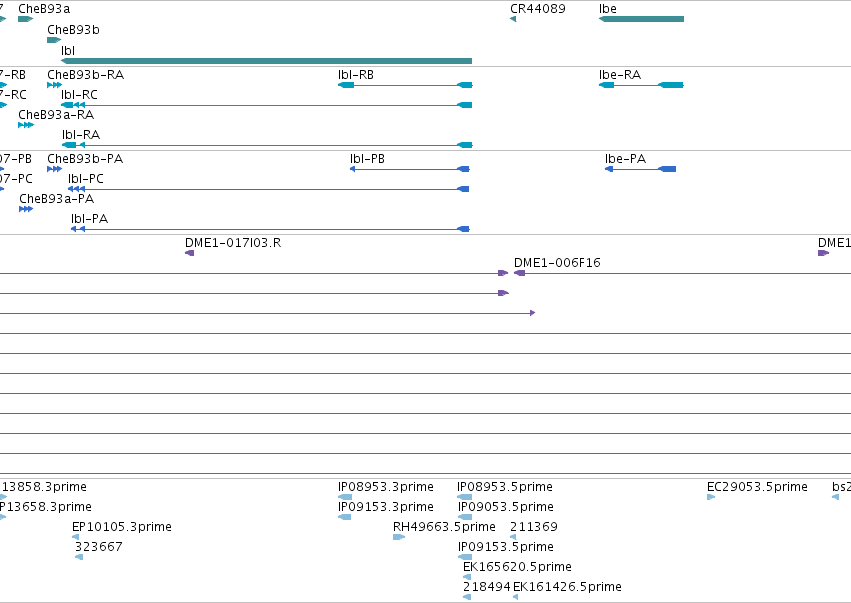Image resolution: width=851 pixels, height=603 pixels.
Task: Click the CR44089 gene marker
Action: (x=513, y=19)
